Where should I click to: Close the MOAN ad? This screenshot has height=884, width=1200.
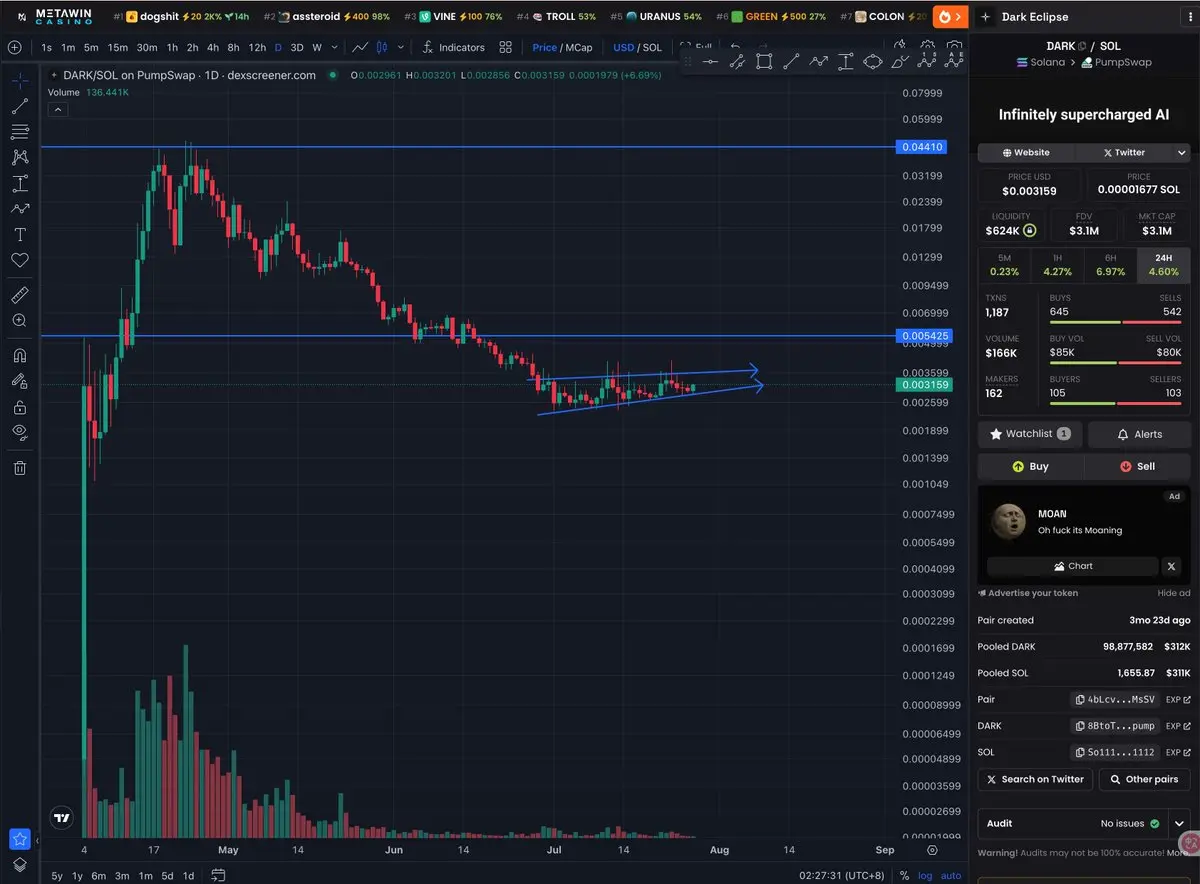pyautogui.click(x=1172, y=566)
